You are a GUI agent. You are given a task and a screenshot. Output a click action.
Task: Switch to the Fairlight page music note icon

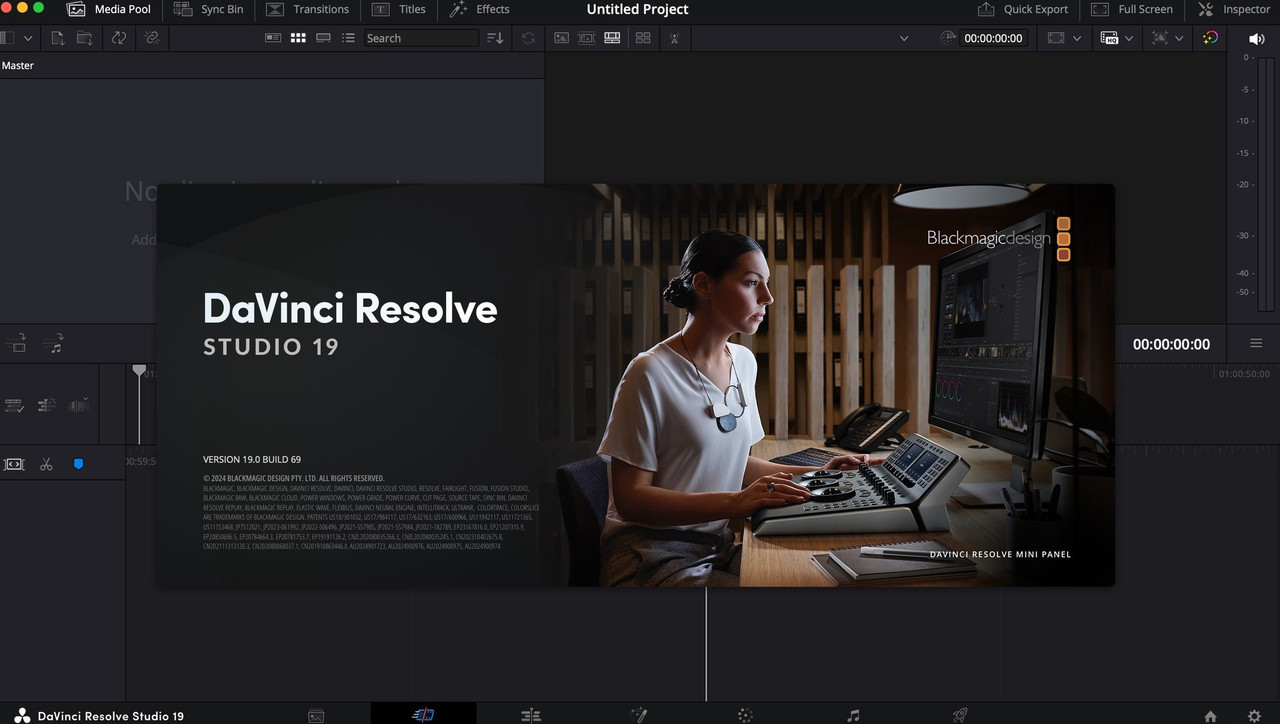coord(853,715)
